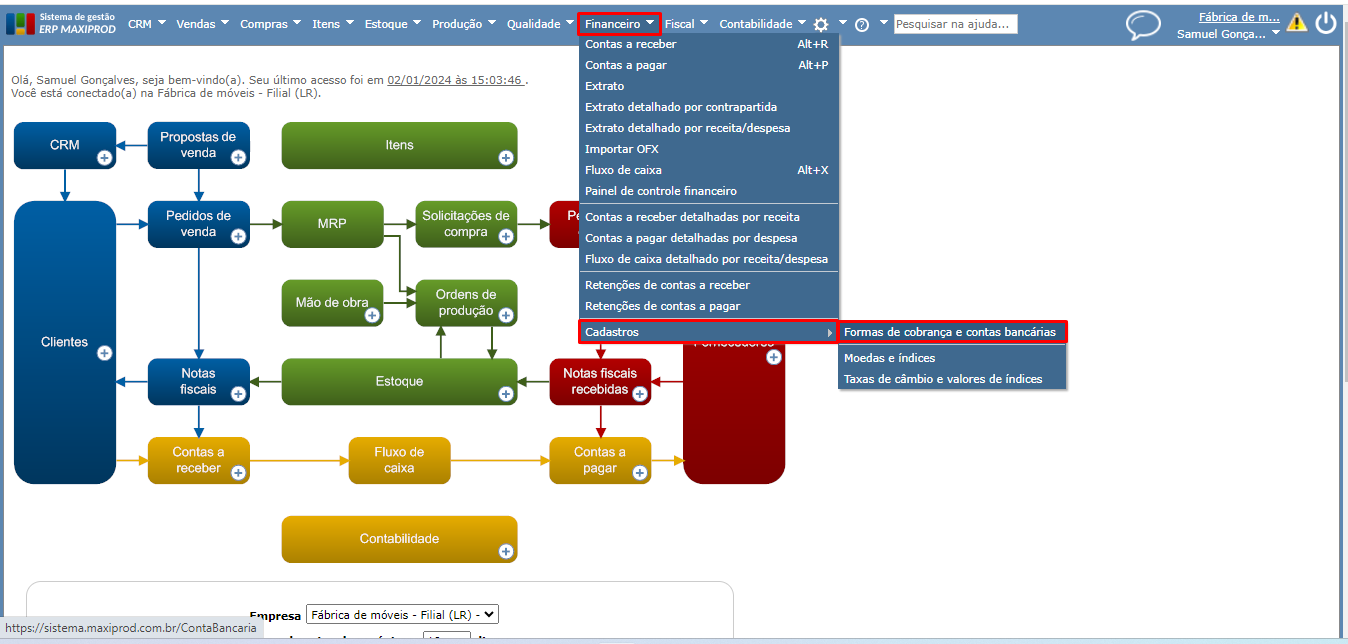The image size is (1348, 644).
Task: Open the Fiscal dropdown menu
Action: 686,23
